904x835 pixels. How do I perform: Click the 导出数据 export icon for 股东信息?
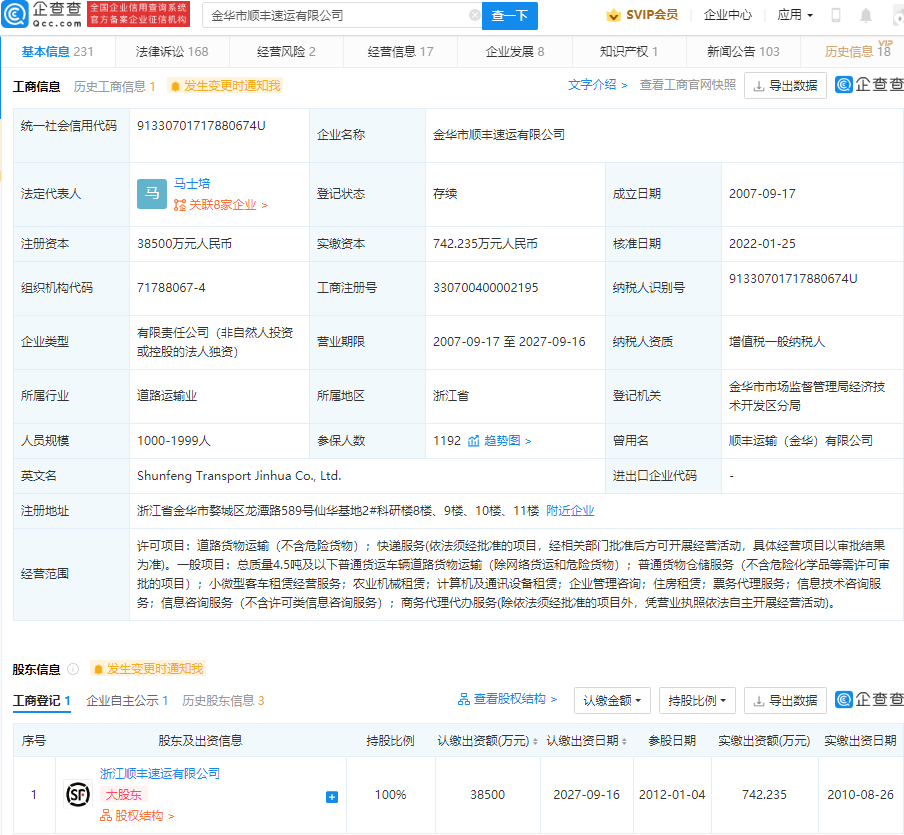pyautogui.click(x=785, y=701)
